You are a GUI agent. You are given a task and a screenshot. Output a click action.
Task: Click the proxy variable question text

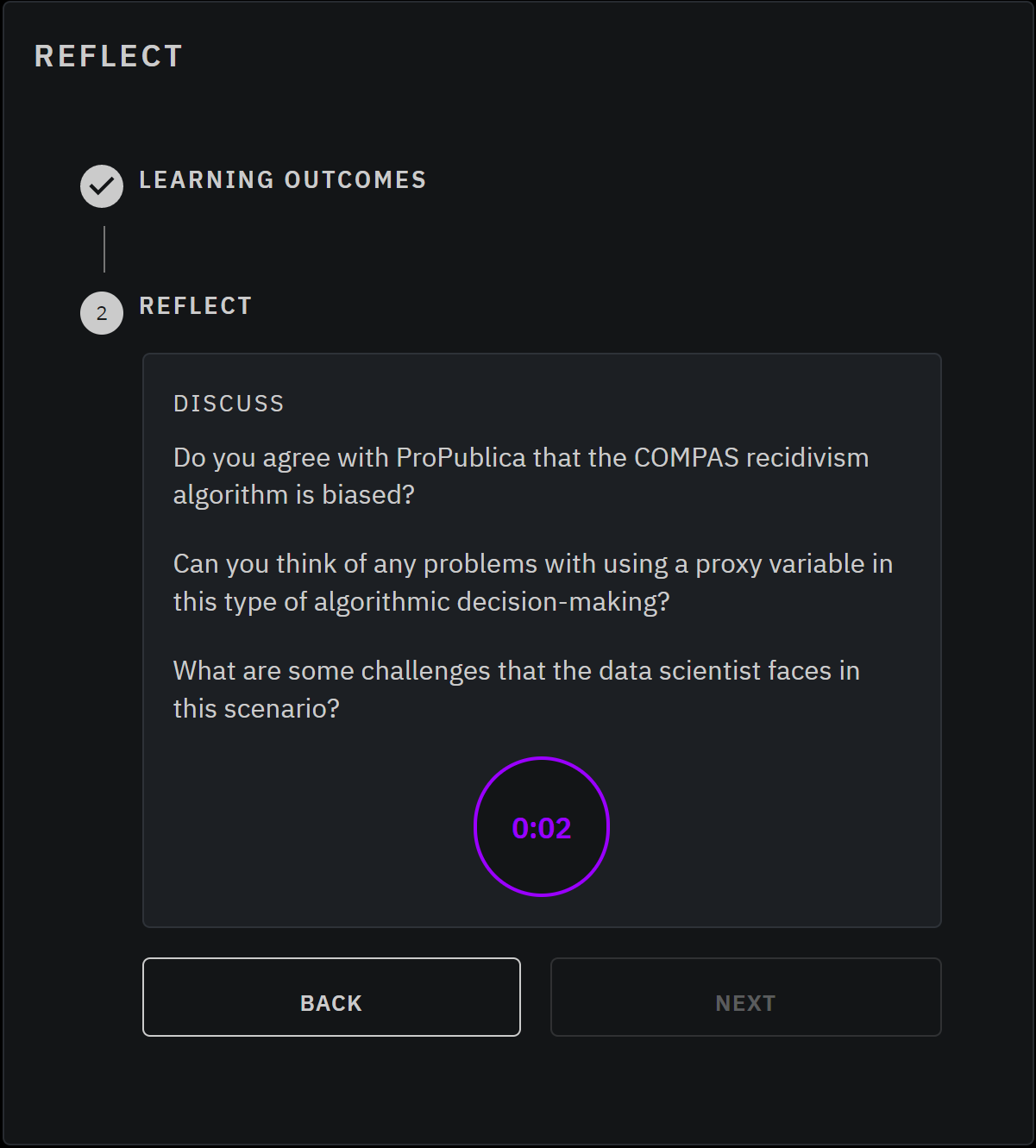point(533,582)
